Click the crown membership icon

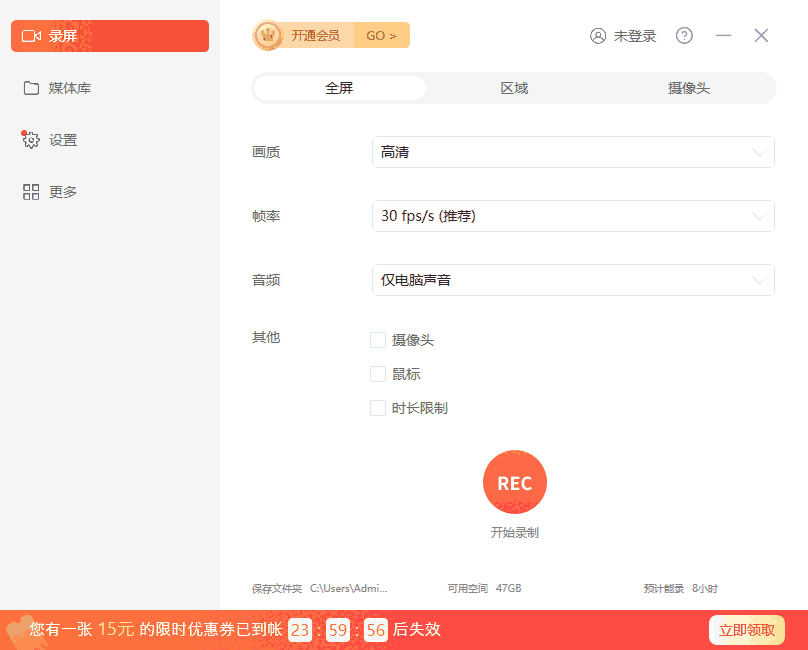coord(266,35)
